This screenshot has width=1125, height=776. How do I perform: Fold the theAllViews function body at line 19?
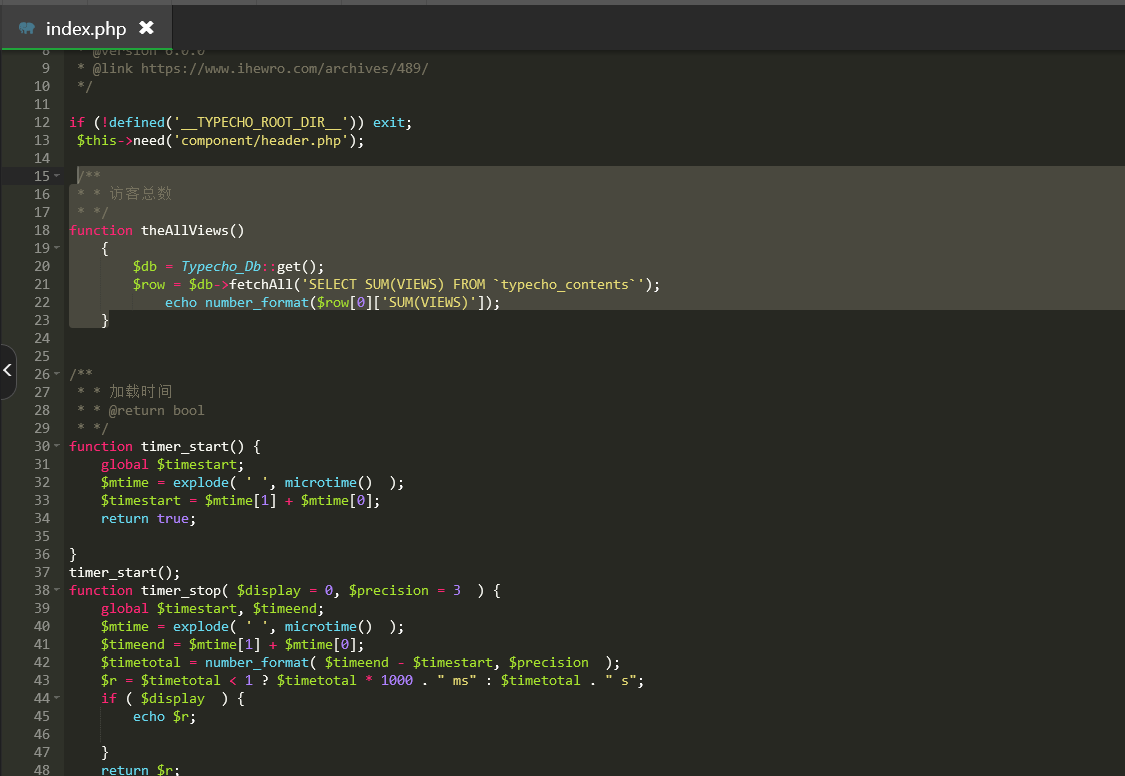tap(57, 248)
